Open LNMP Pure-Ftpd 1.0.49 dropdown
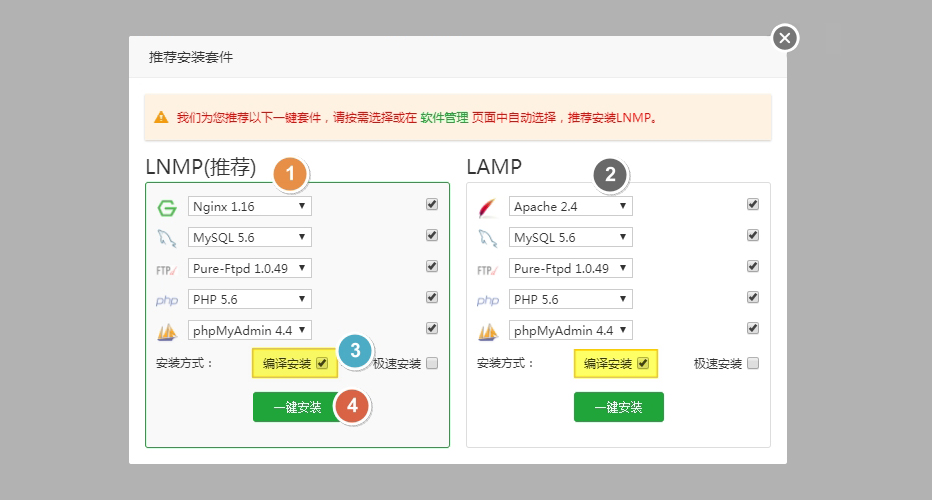 click(x=250, y=268)
